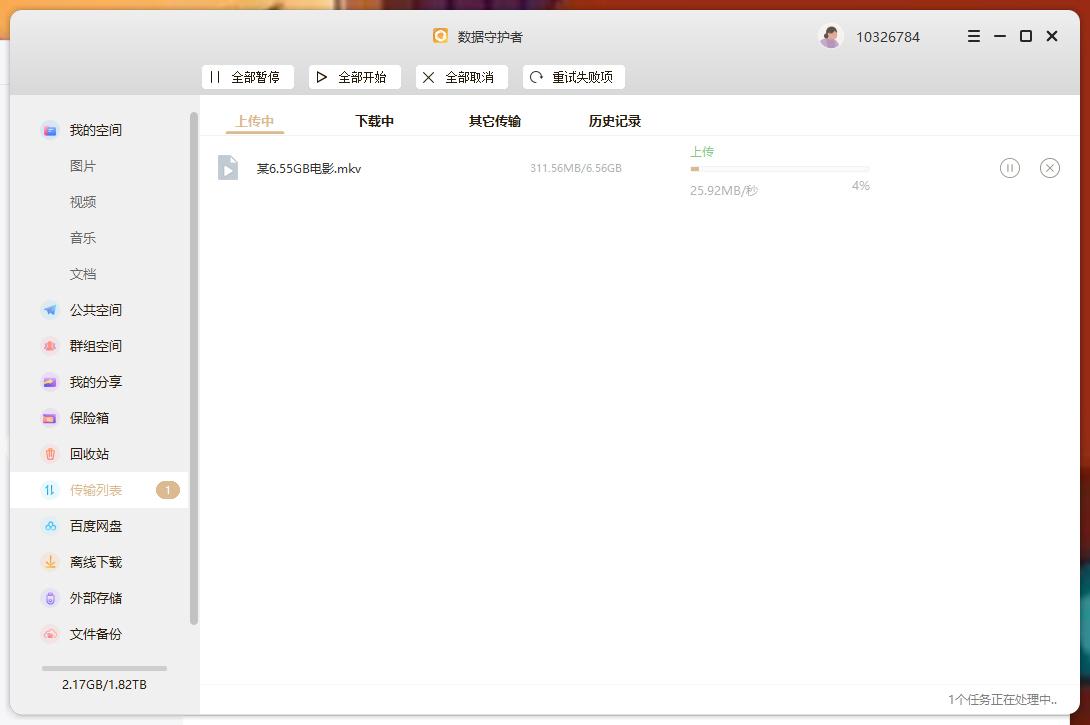Open the user avatar account menu
This screenshot has height=725, width=1090.
coord(830,36)
